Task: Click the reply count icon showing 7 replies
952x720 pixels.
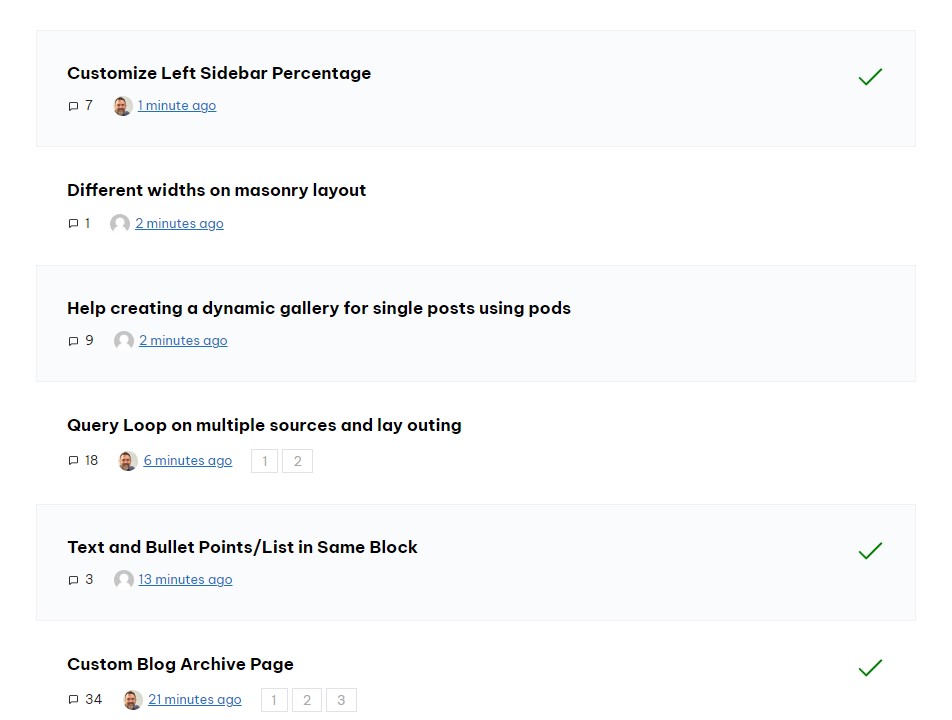Action: 73,106
